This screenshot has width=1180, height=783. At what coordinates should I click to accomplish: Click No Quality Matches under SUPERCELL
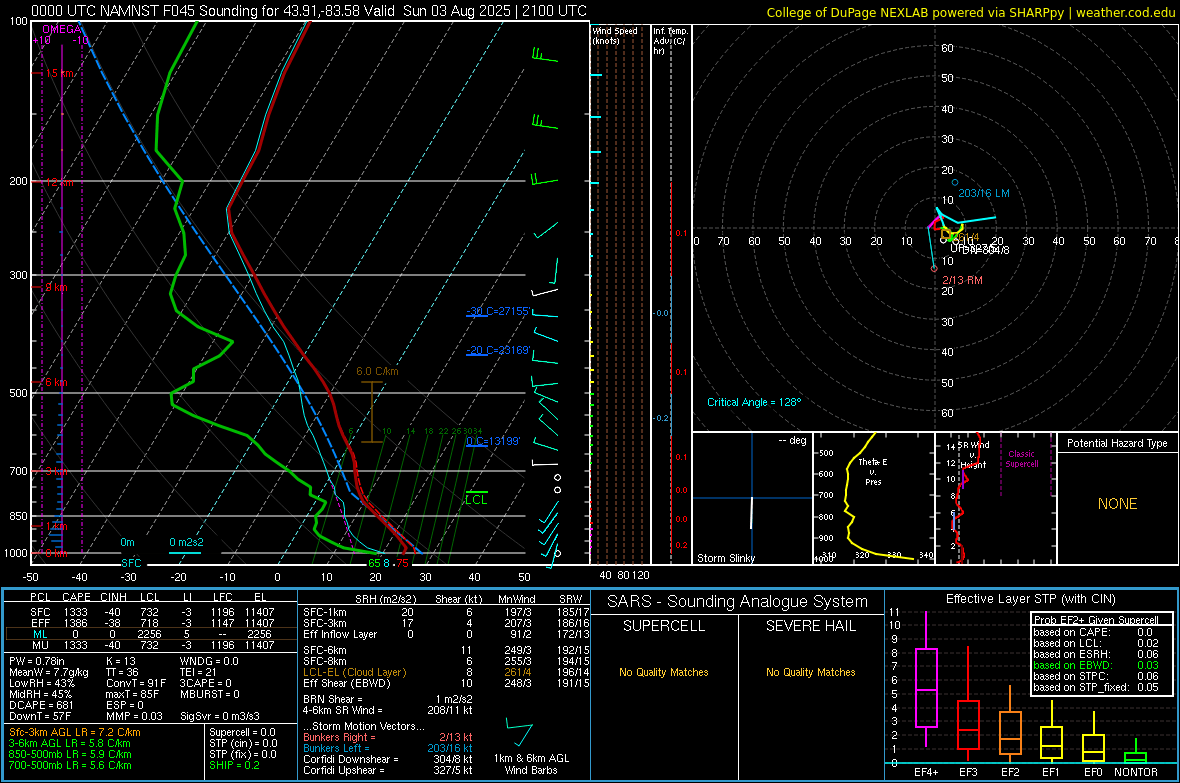[x=664, y=672]
